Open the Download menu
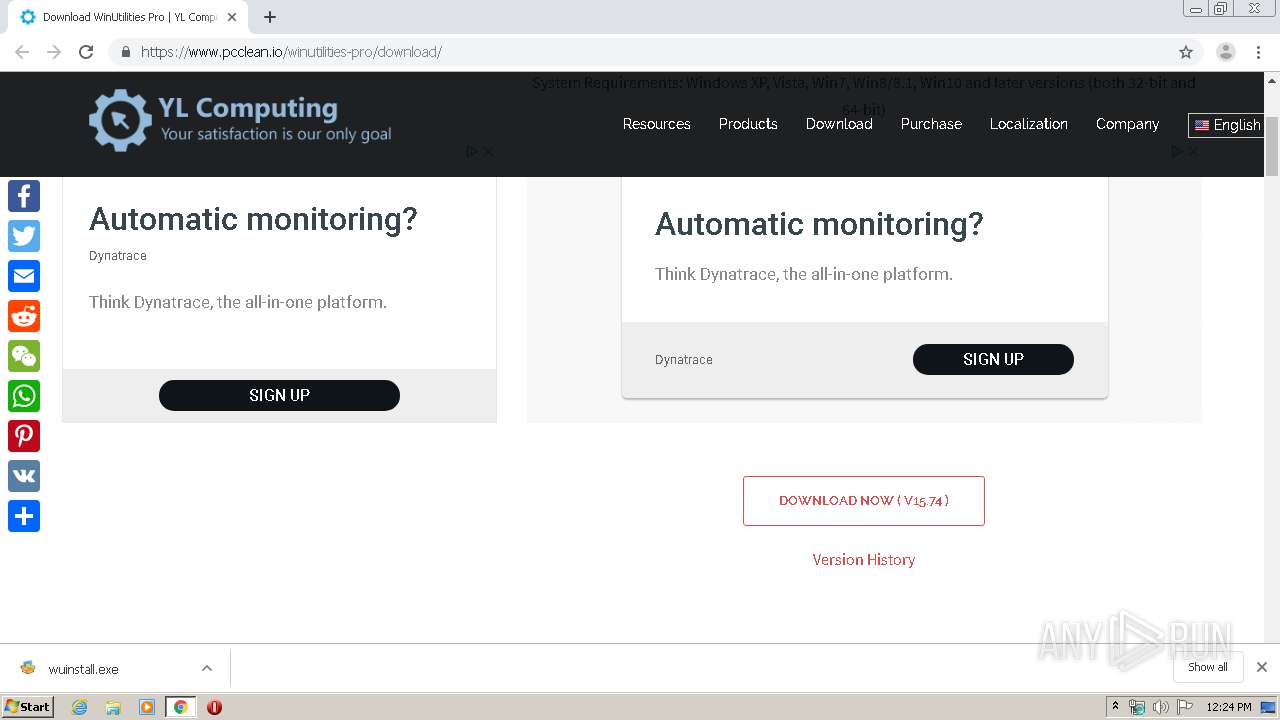 [x=839, y=124]
